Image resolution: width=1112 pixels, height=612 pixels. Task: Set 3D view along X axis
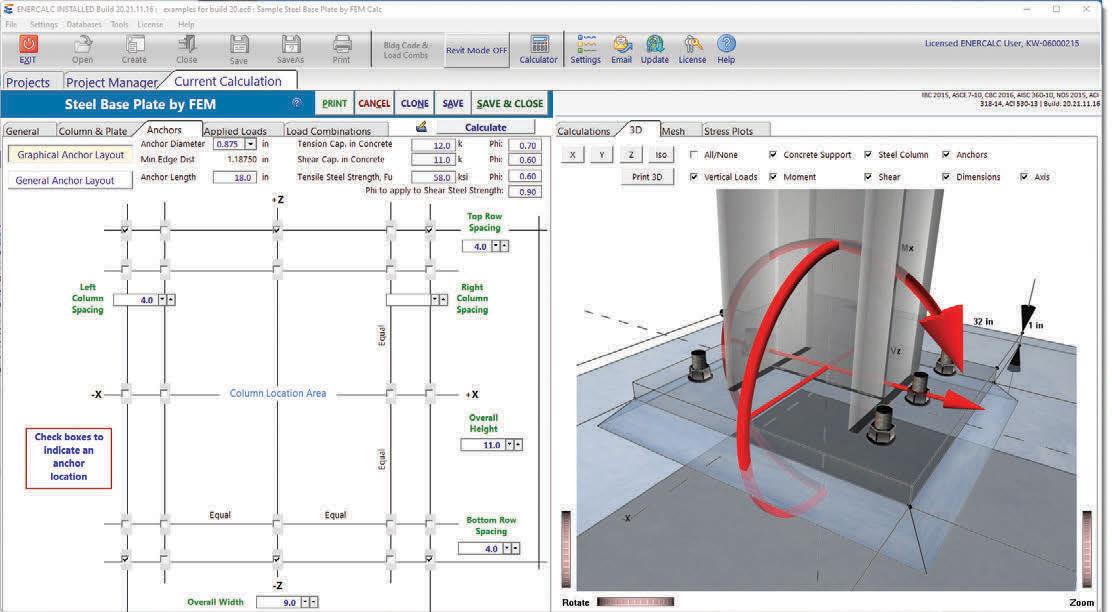(572, 155)
